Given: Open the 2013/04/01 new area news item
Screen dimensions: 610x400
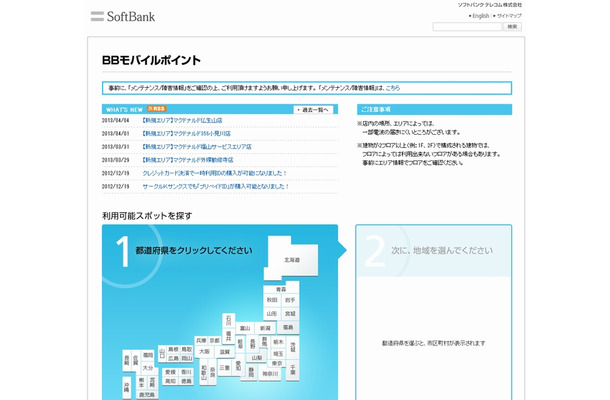Looking at the screenshot, I should [186, 133].
